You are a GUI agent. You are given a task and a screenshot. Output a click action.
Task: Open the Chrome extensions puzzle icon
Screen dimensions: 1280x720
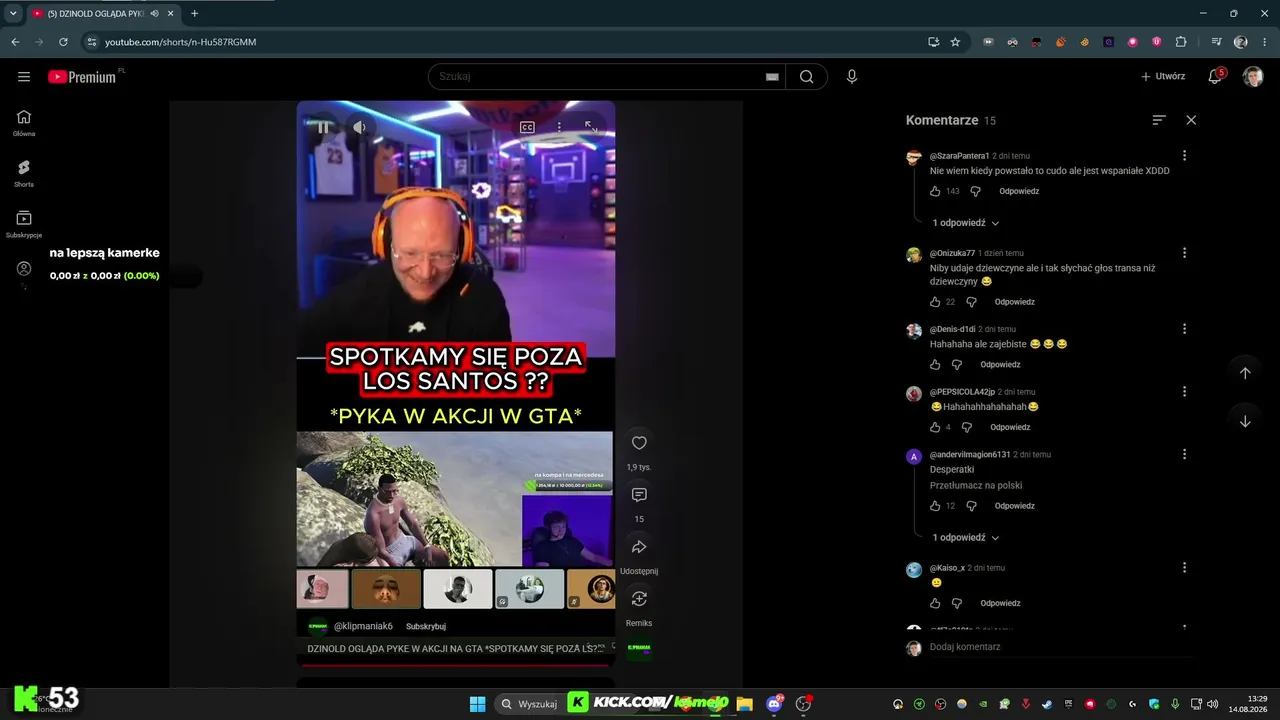click(1181, 42)
